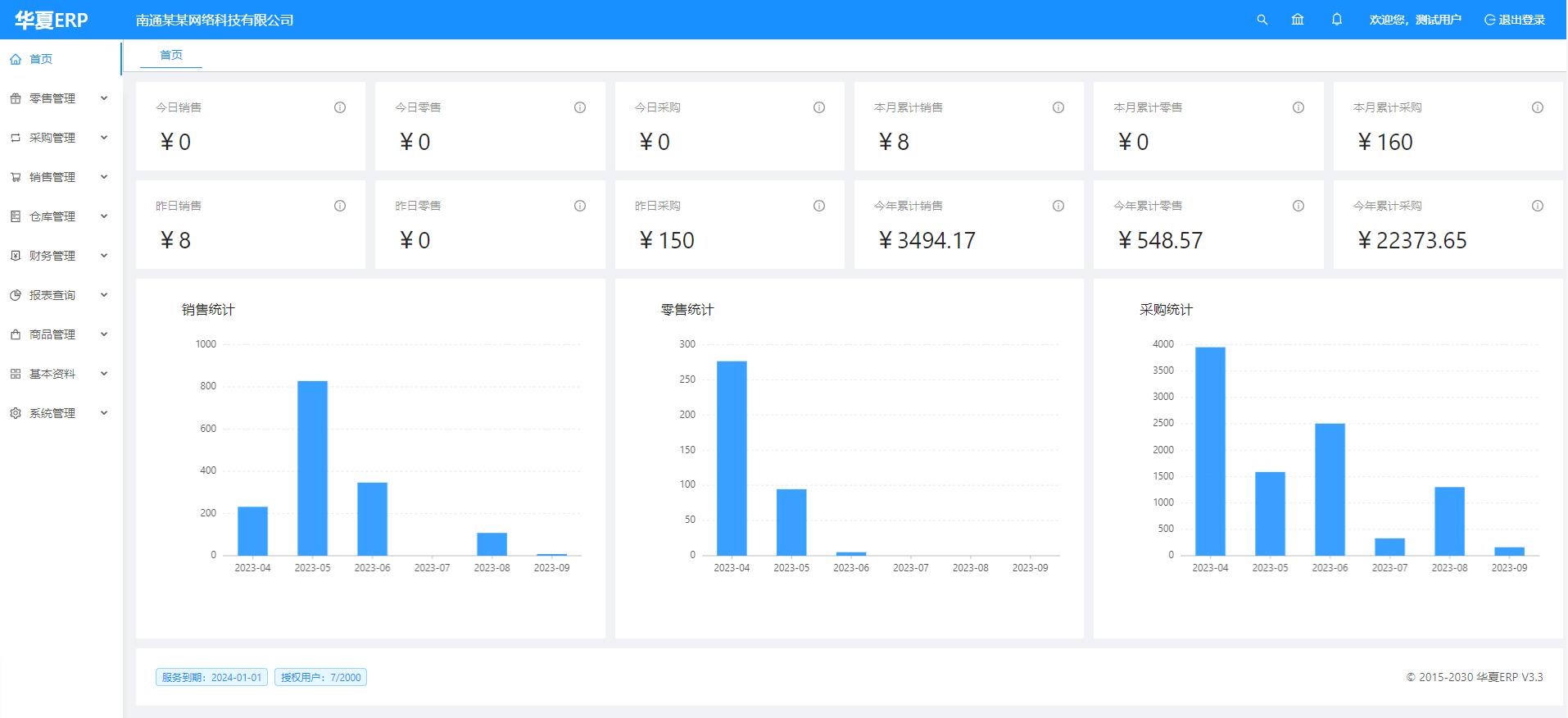Click the 服务到期 2024-01-01 tag
The width and height of the screenshot is (1568, 718).
(211, 677)
